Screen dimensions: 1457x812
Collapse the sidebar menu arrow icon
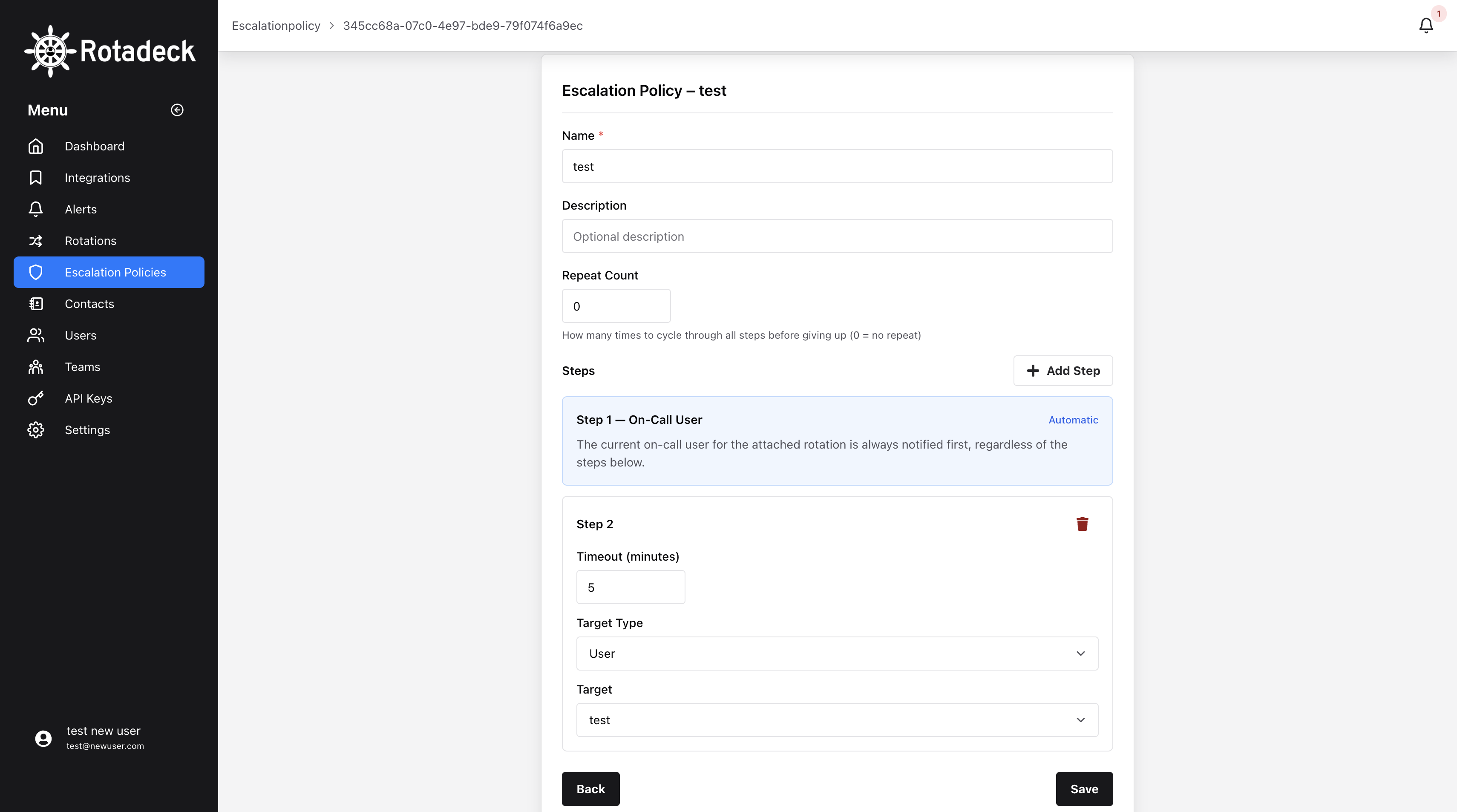pyautogui.click(x=177, y=109)
